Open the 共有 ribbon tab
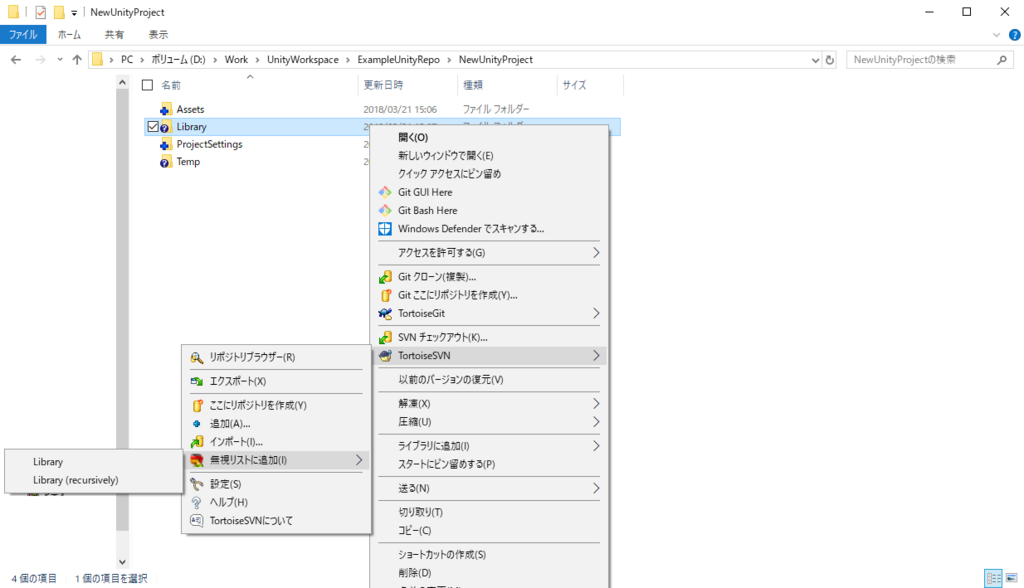The image size is (1024, 588). click(x=114, y=35)
